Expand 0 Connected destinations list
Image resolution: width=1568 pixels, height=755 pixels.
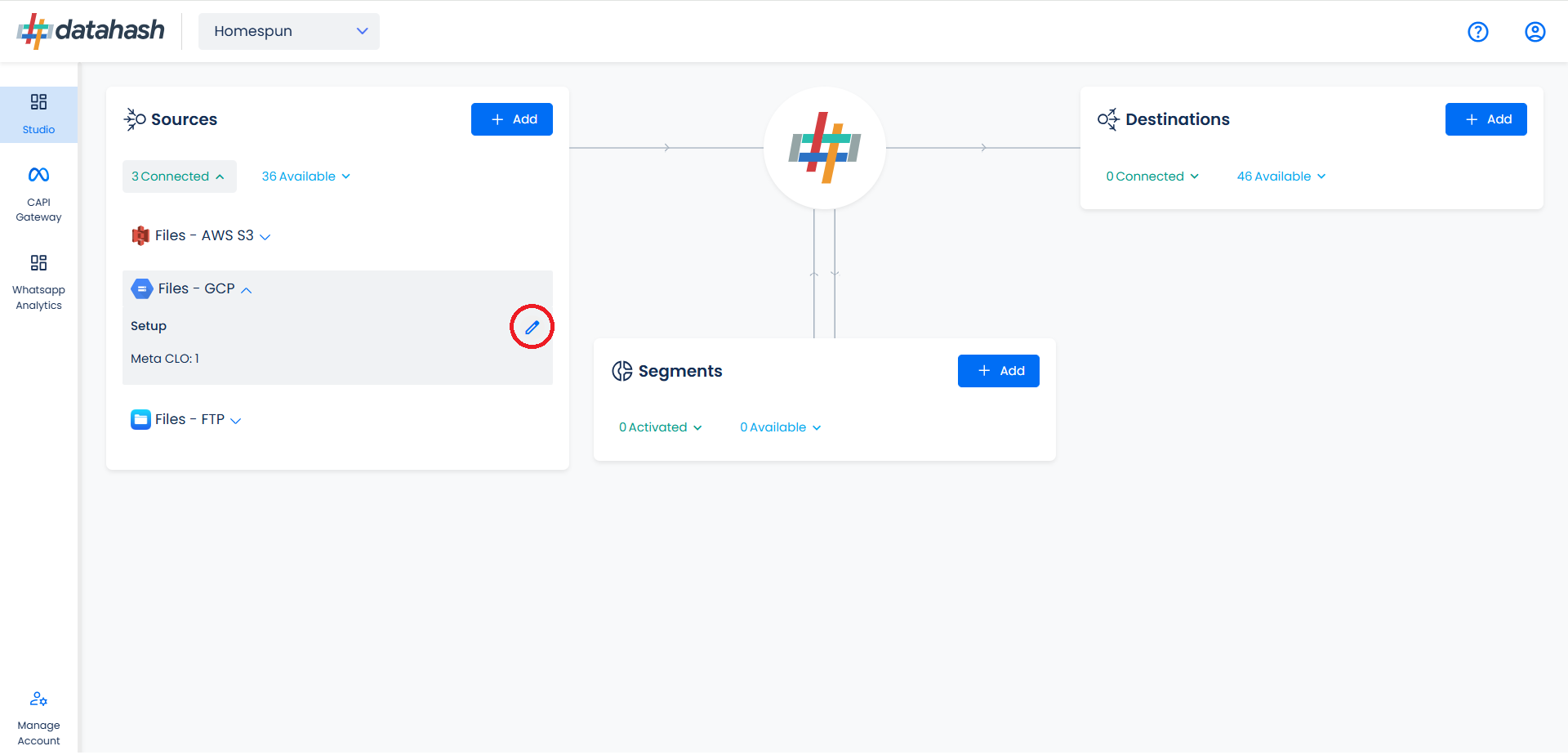pyautogui.click(x=1152, y=176)
